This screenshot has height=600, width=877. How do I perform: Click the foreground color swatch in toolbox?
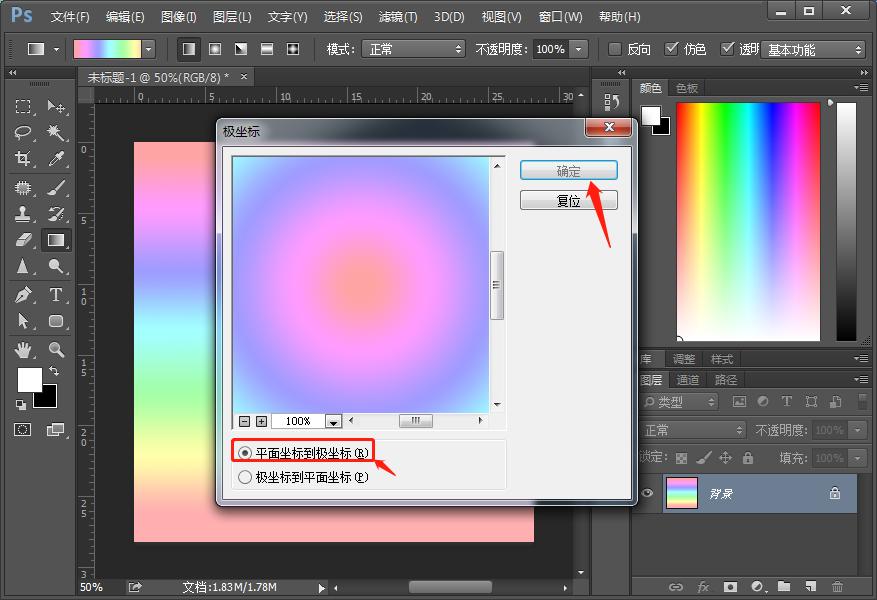(29, 379)
